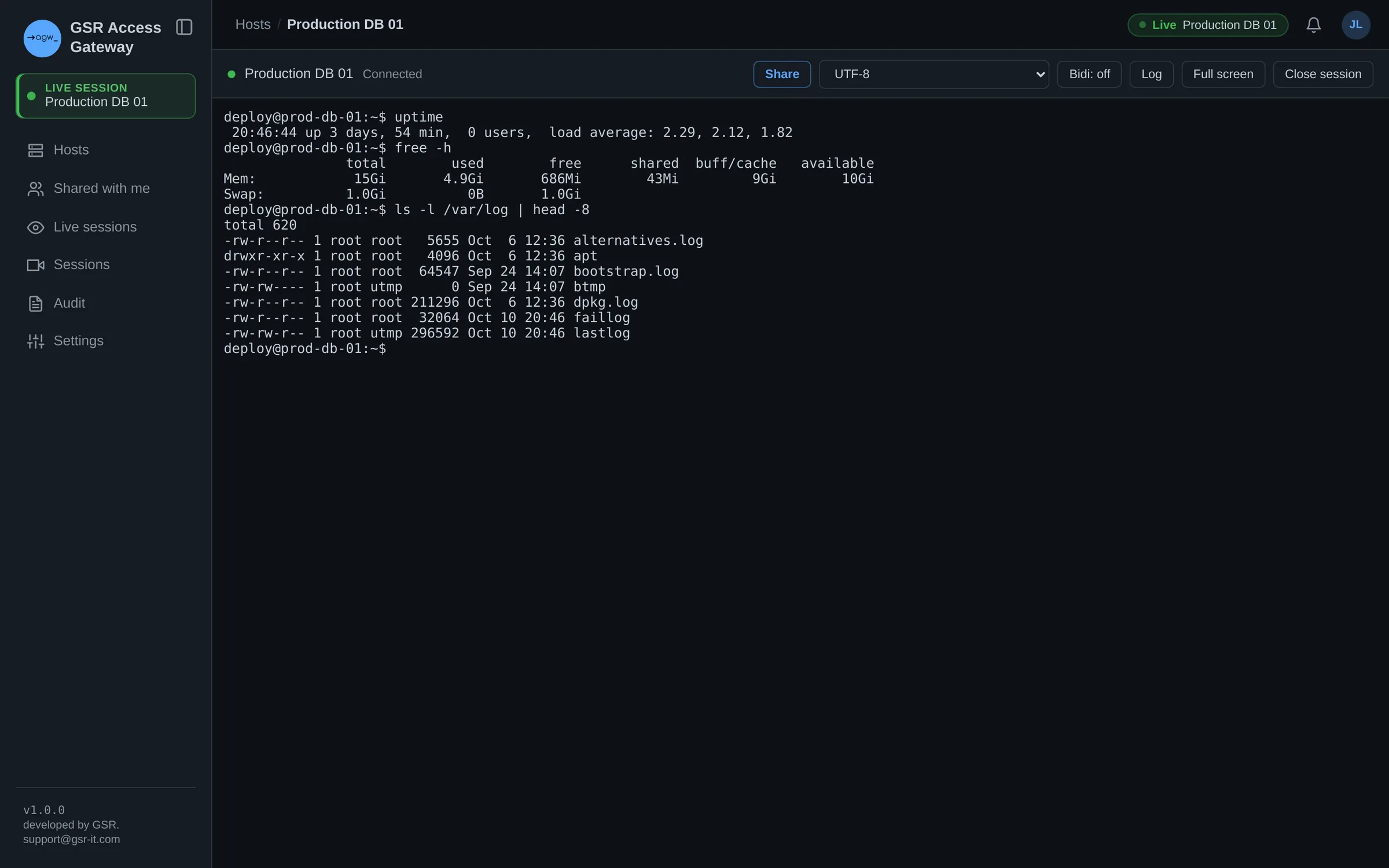Click 'dpkg.log' in terminal output
Image resolution: width=1389 pixels, height=868 pixels.
[x=606, y=303]
